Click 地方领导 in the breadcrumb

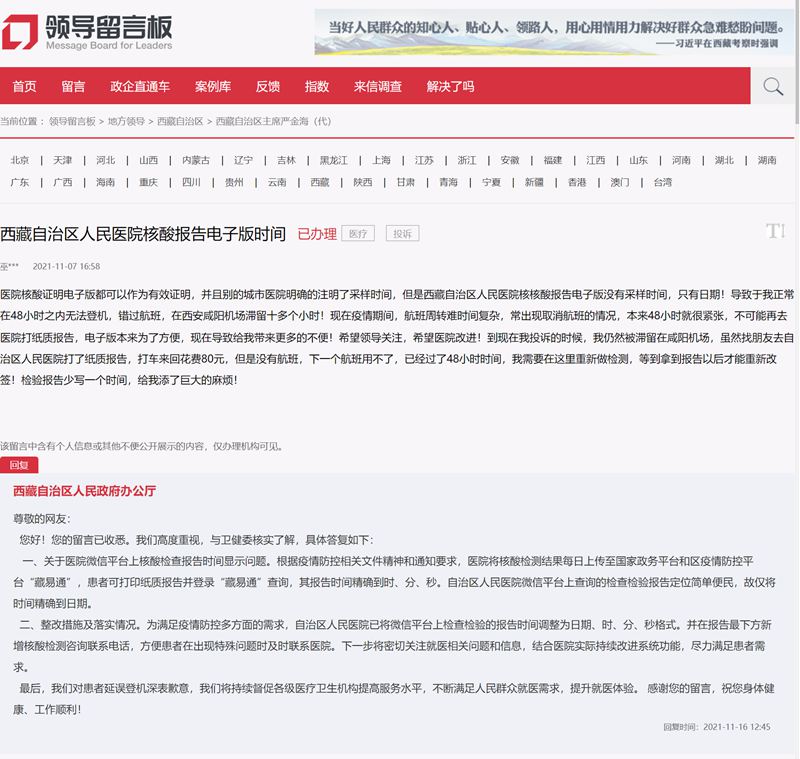(x=126, y=121)
